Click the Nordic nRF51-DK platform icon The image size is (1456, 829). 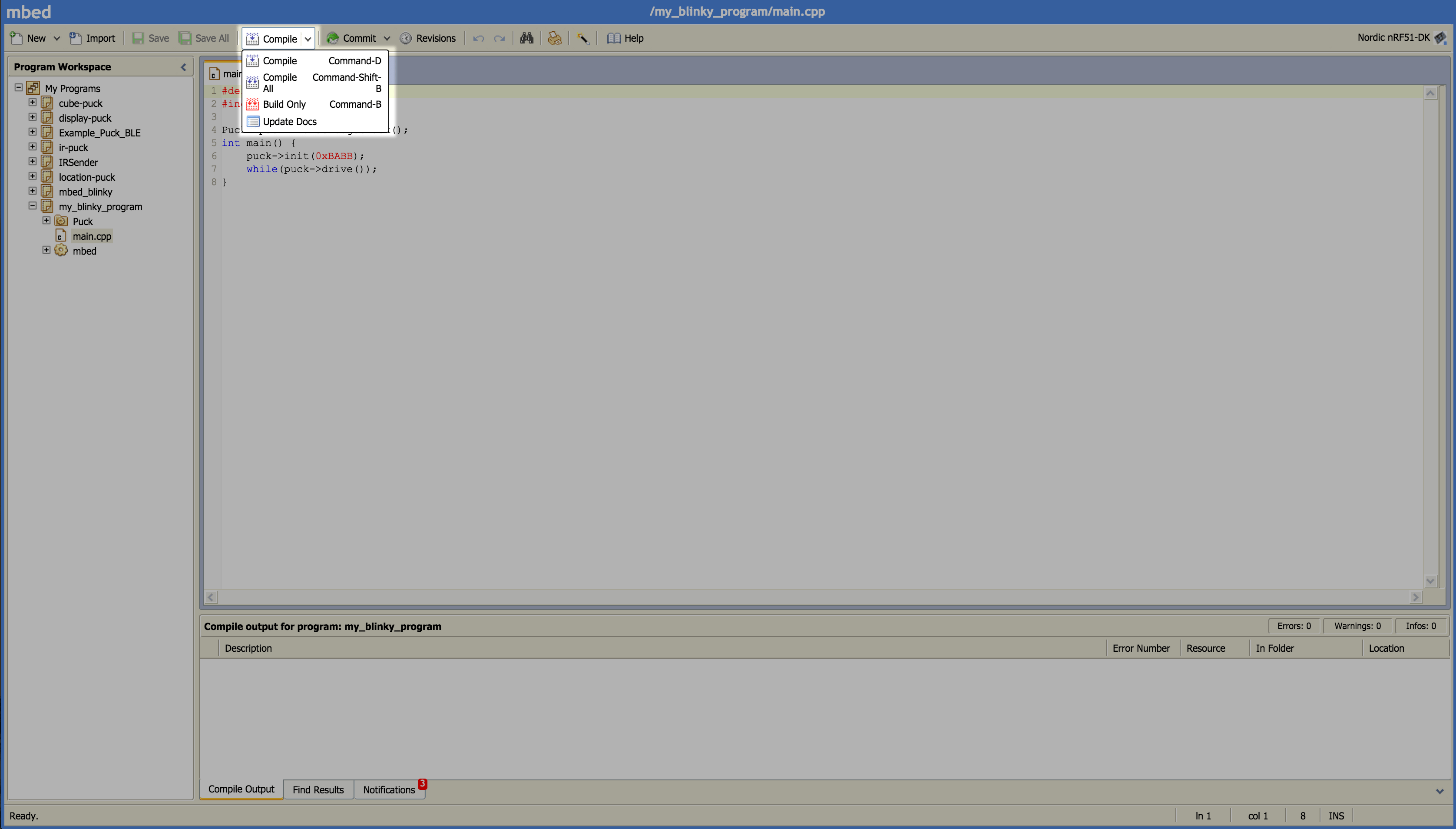pos(1441,38)
